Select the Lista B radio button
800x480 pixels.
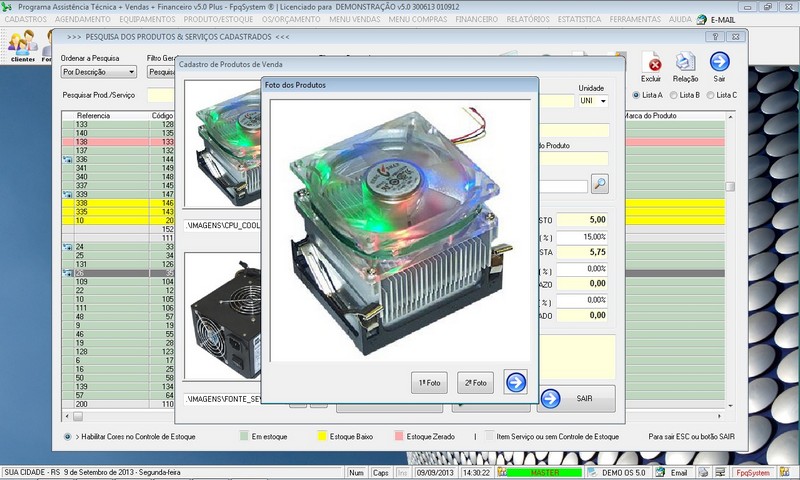(x=673, y=95)
